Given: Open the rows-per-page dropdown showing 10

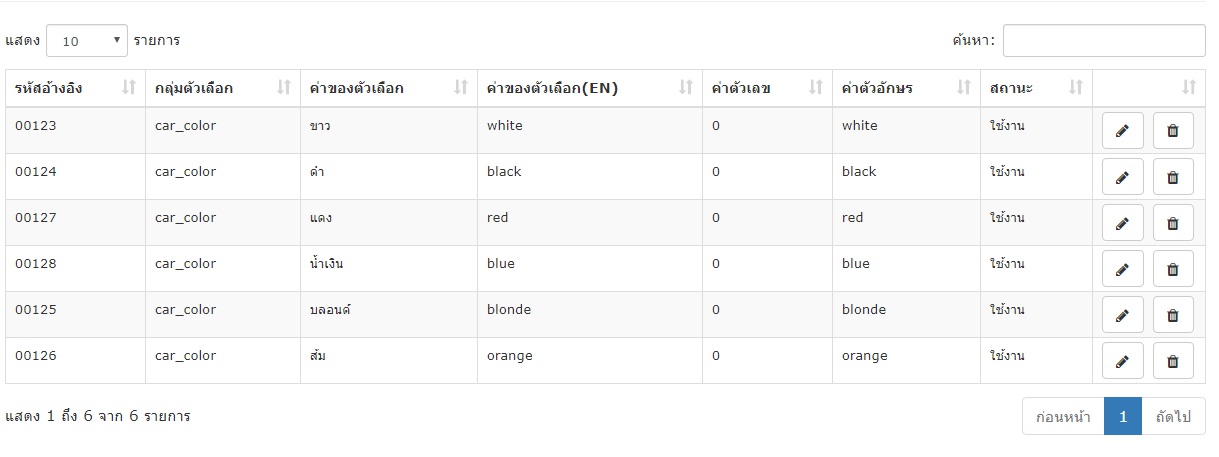Looking at the screenshot, I should point(87,41).
